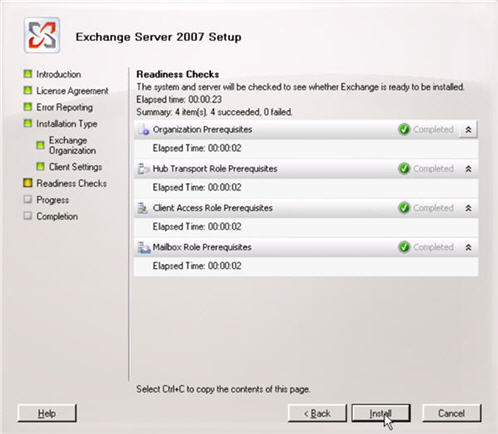Screen dimensions: 498x434
Task: Click the green check on Organization Prerequisites
Action: [x=404, y=129]
